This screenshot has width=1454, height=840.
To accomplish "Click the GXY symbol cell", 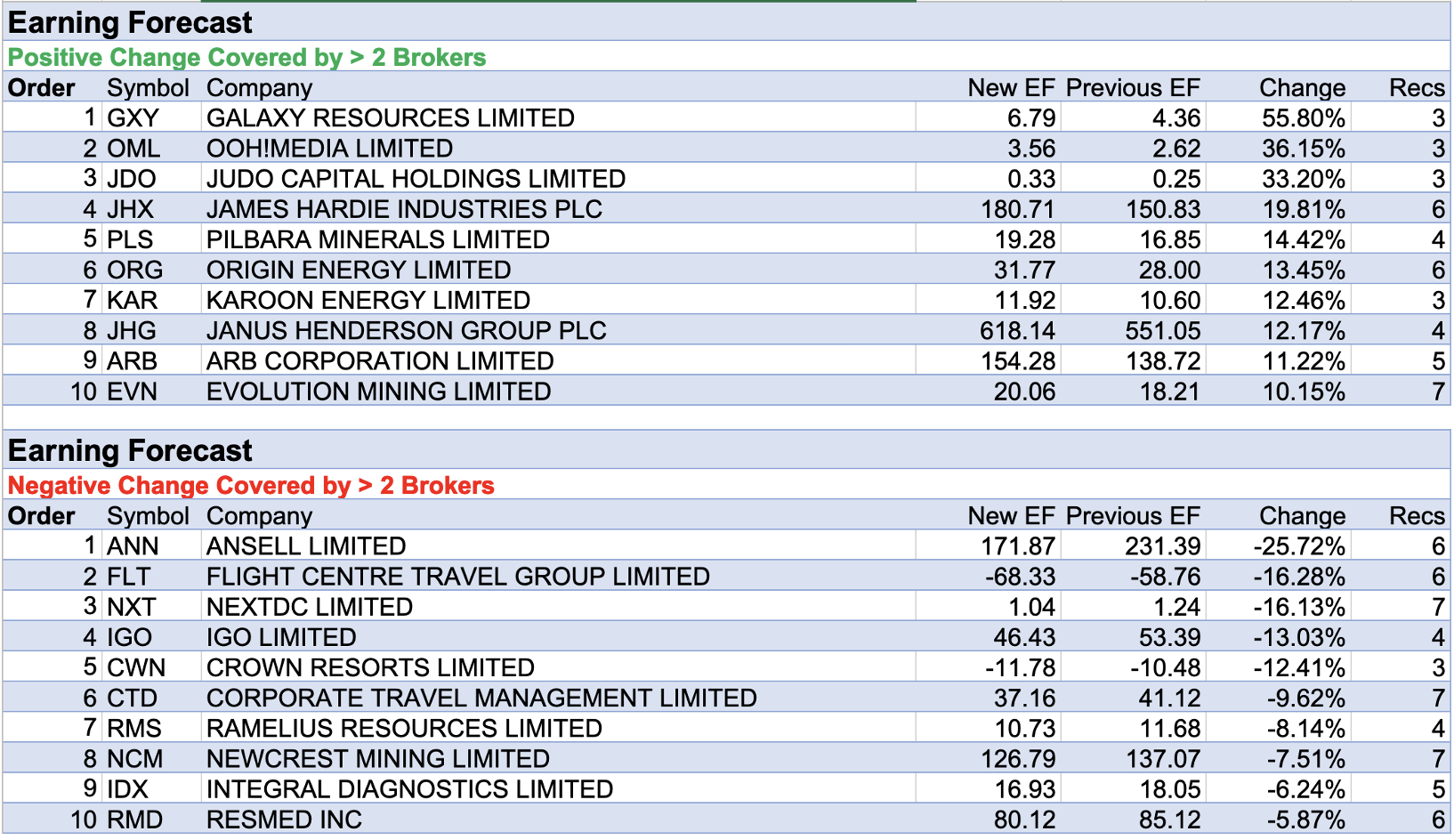I will pyautogui.click(x=133, y=118).
